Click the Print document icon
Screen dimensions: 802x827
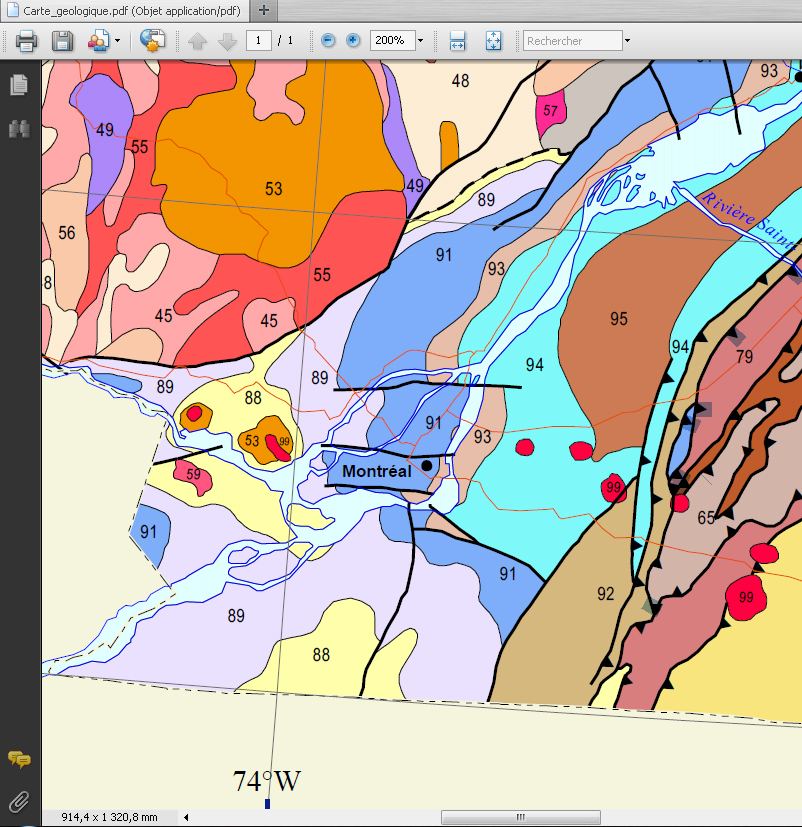pos(26,41)
